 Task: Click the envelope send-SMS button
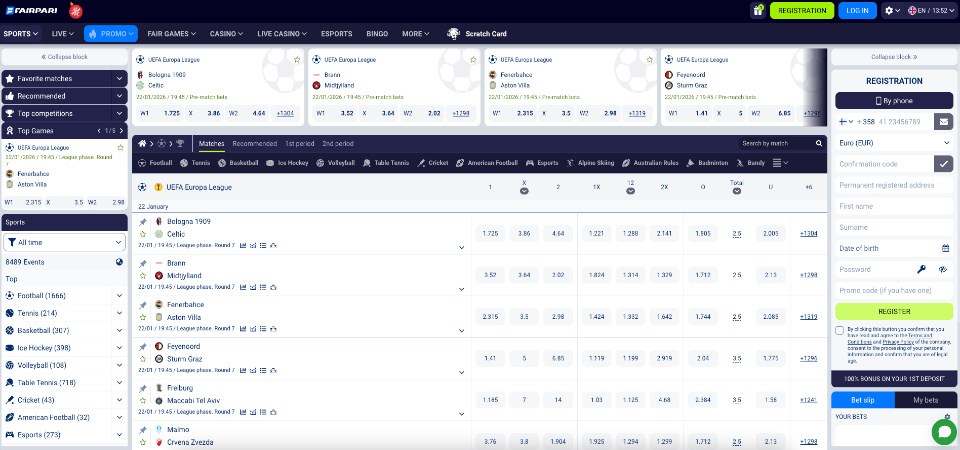(943, 122)
